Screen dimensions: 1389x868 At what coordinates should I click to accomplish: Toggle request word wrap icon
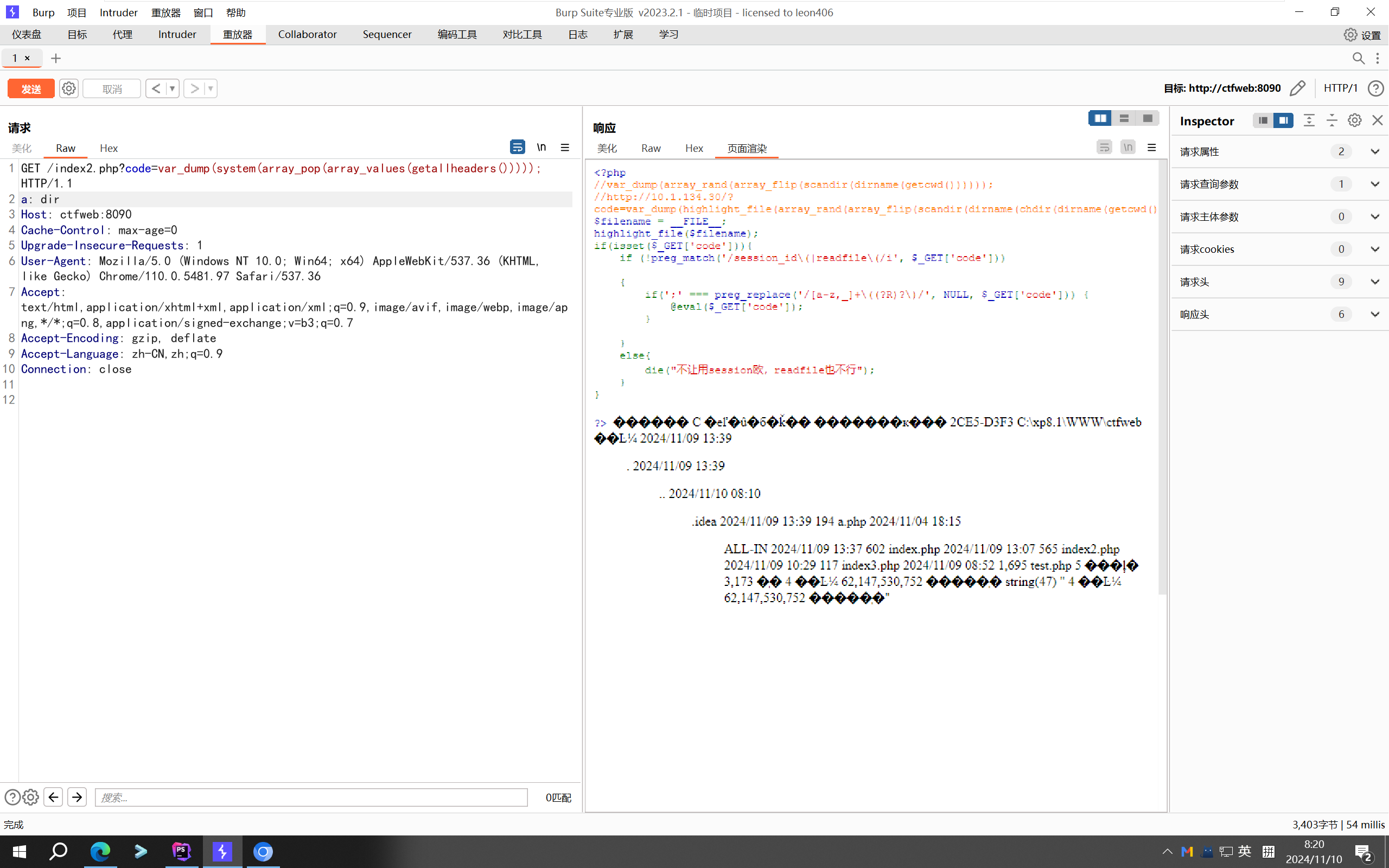(517, 147)
